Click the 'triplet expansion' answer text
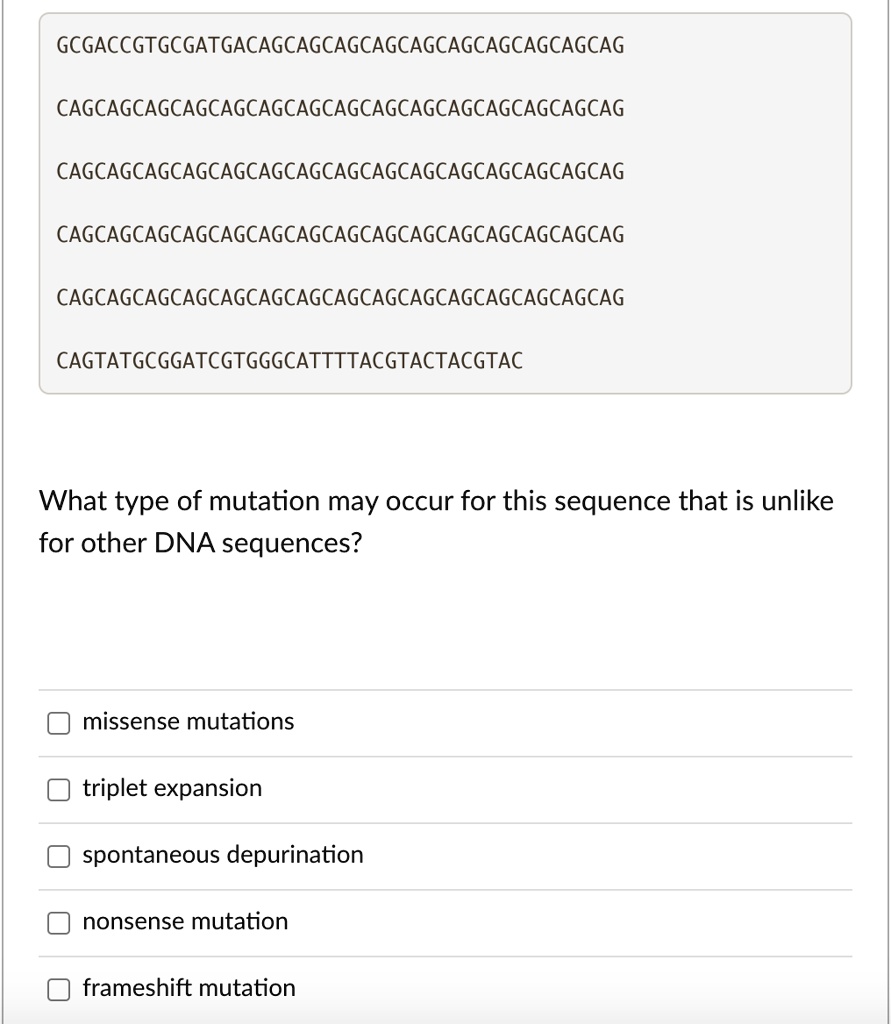Viewport: 891px width, 1024px height. (x=172, y=788)
